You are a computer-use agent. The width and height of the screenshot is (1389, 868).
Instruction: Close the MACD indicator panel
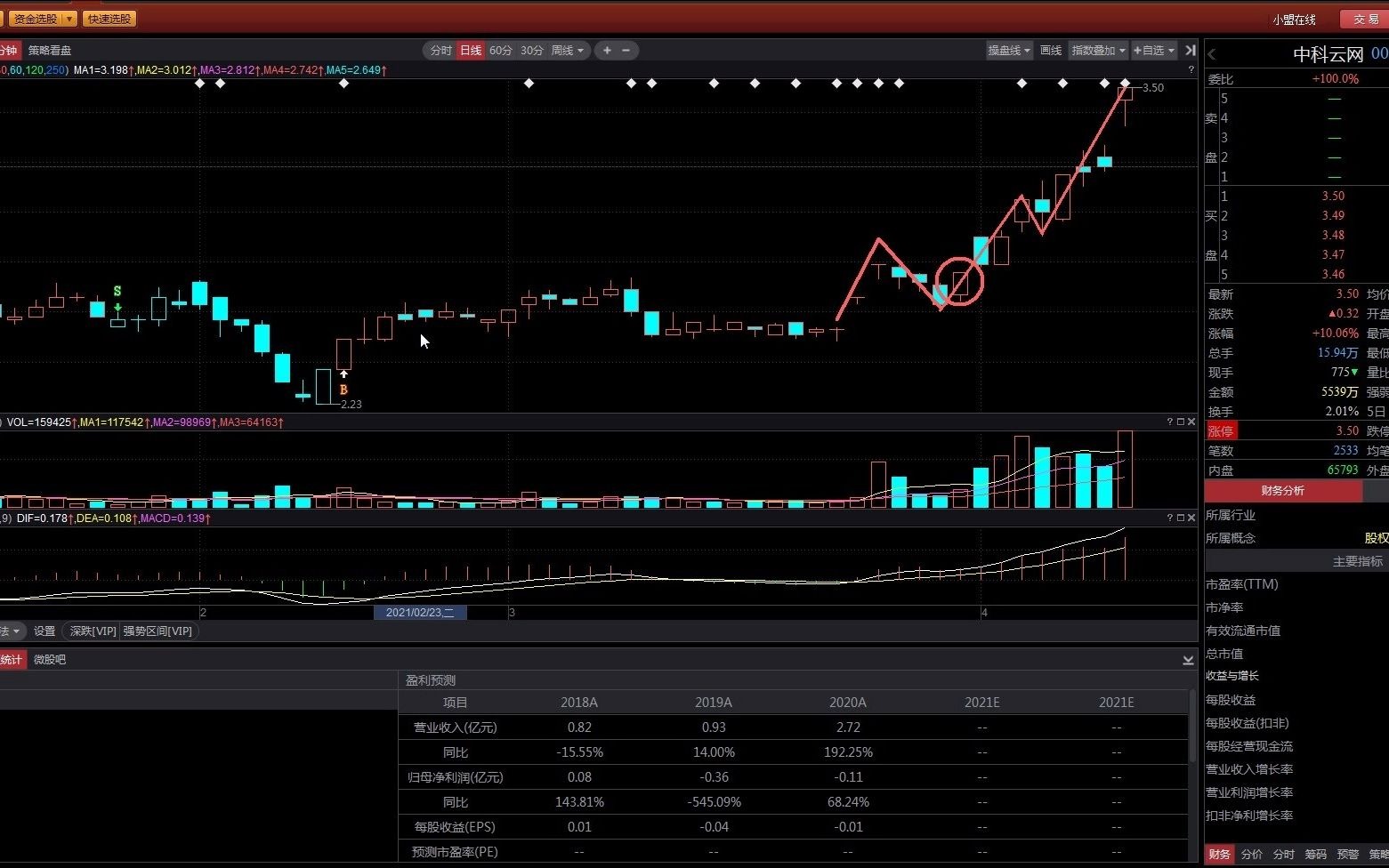(x=1191, y=518)
